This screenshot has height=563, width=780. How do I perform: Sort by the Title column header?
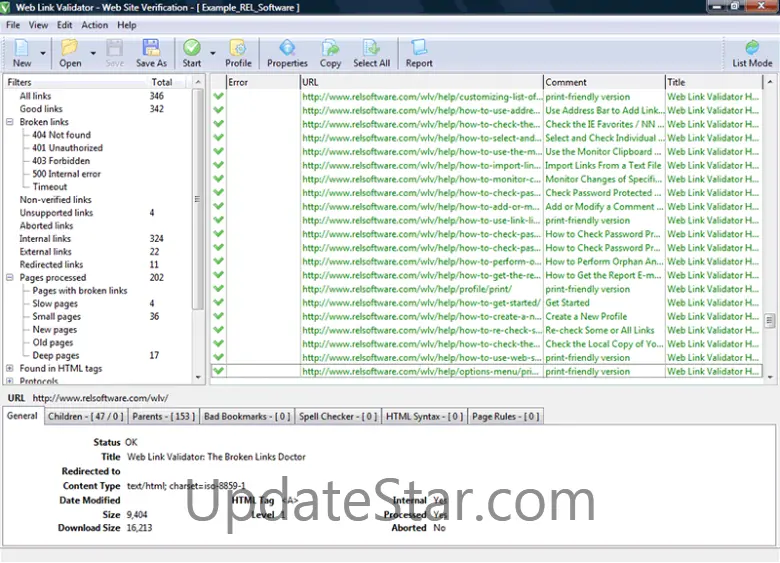(713, 82)
